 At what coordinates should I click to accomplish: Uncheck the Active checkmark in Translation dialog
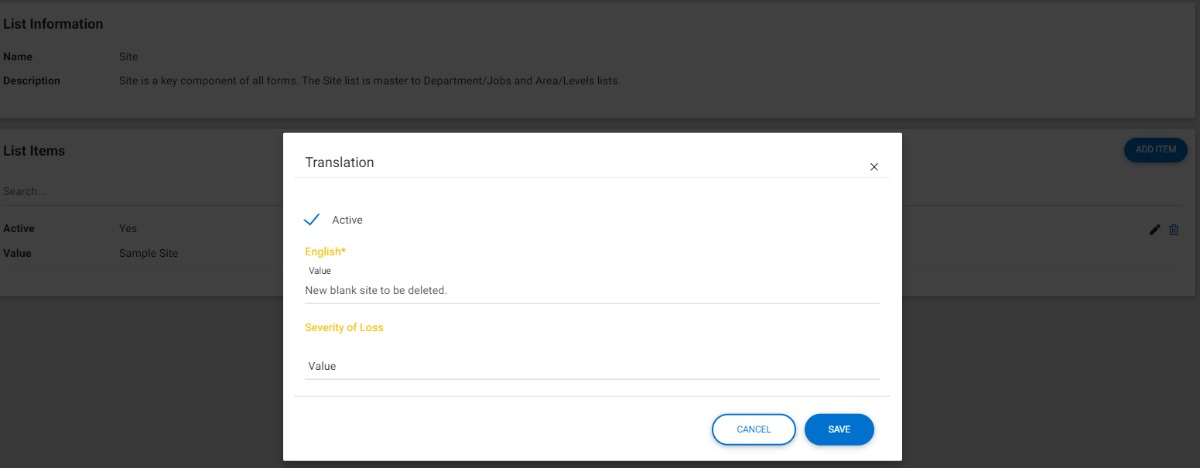[311, 219]
